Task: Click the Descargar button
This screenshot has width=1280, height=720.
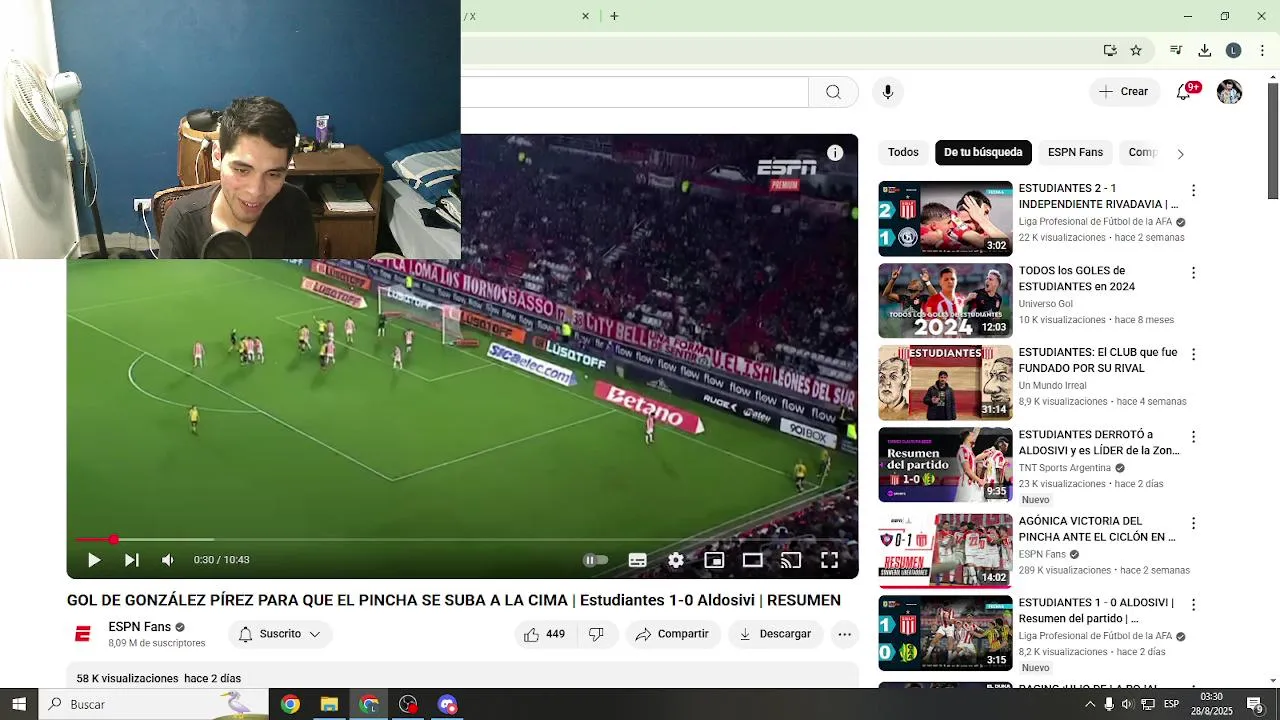Action: point(775,634)
